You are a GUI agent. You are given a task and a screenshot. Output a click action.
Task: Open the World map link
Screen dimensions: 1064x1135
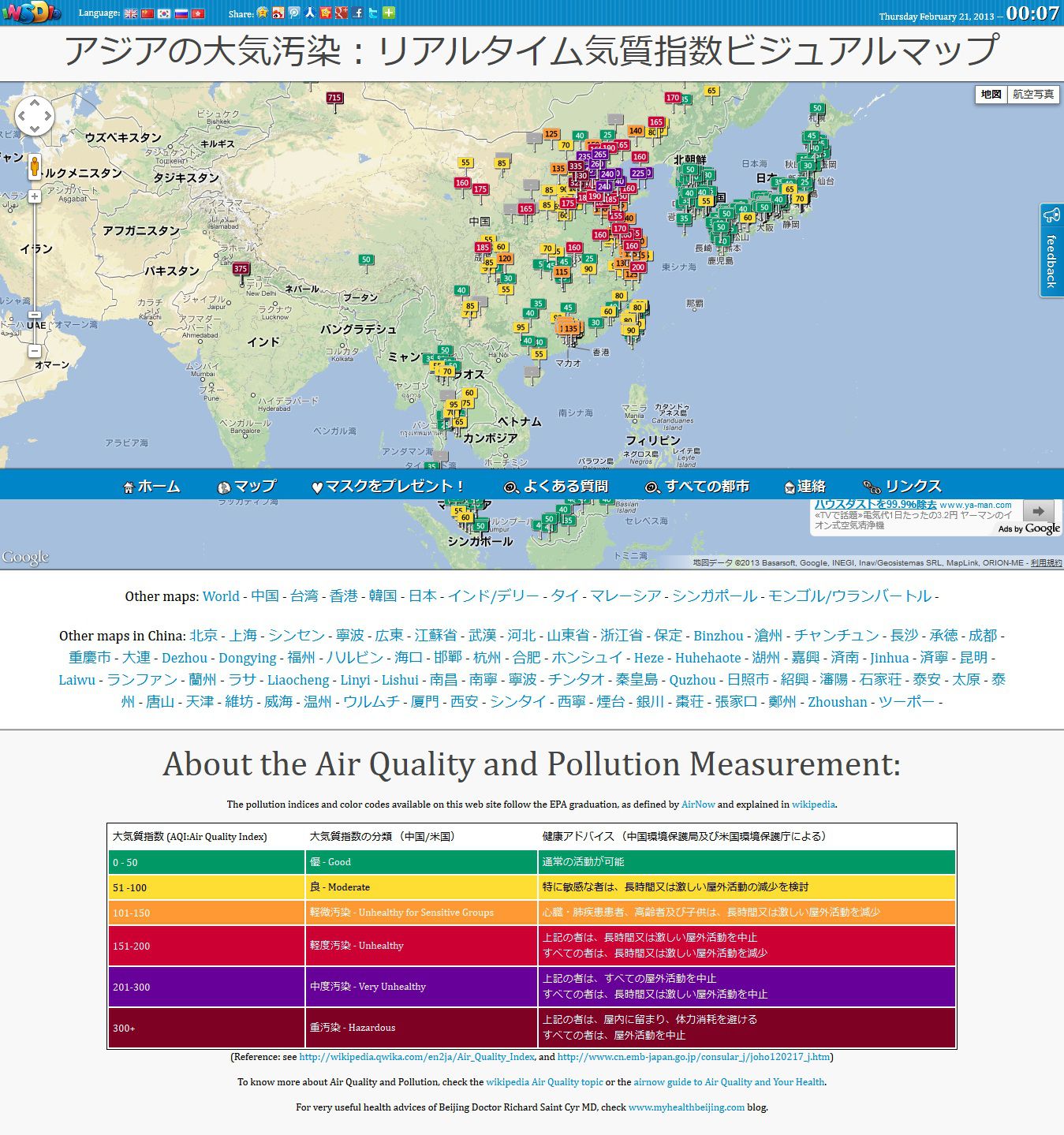221,596
